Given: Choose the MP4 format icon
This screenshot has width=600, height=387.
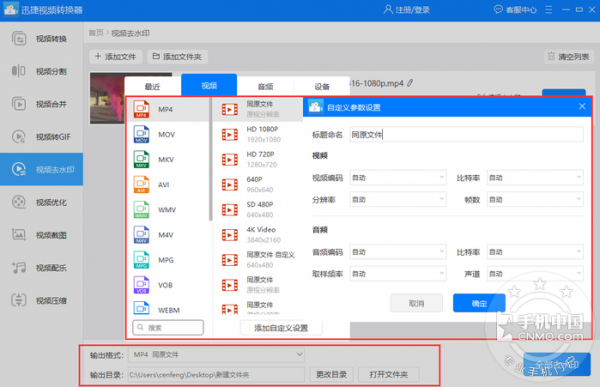Looking at the screenshot, I should 141,109.
